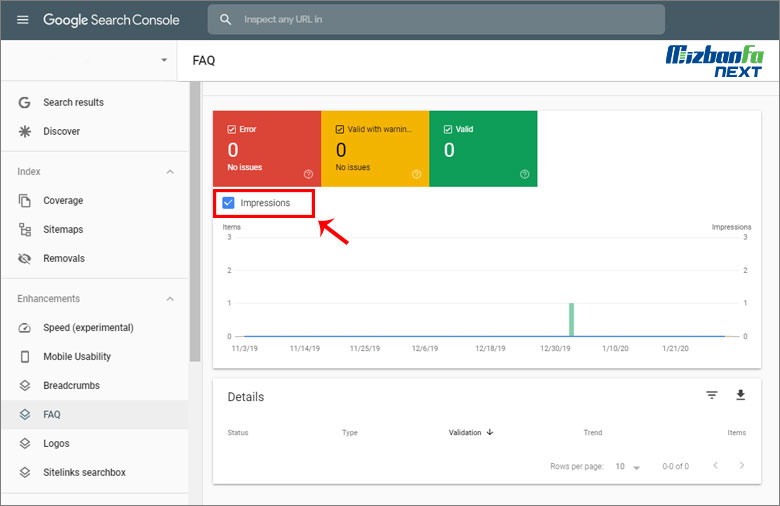The image size is (780, 506).
Task: Click the Speed gauge icon
Action: [x=24, y=328]
